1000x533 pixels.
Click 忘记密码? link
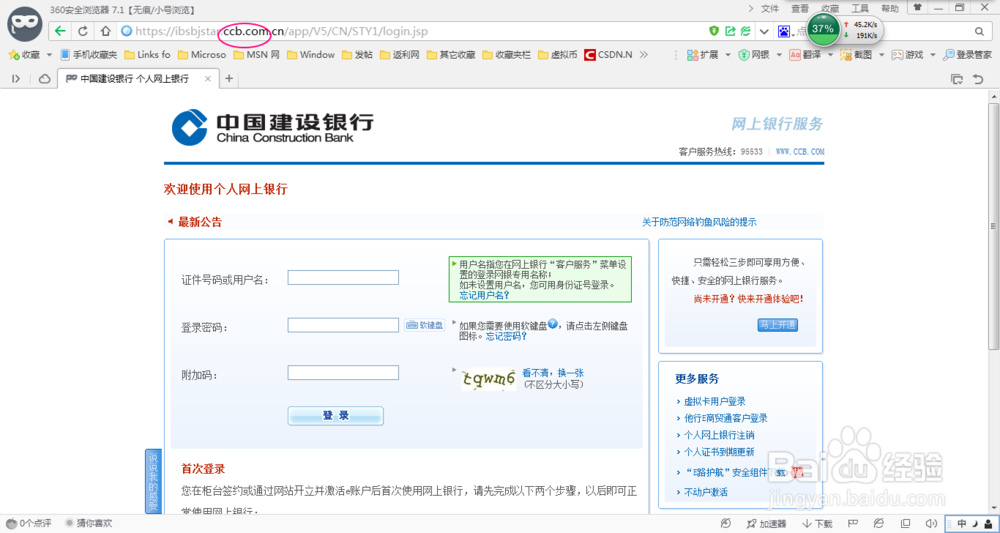(x=506, y=336)
